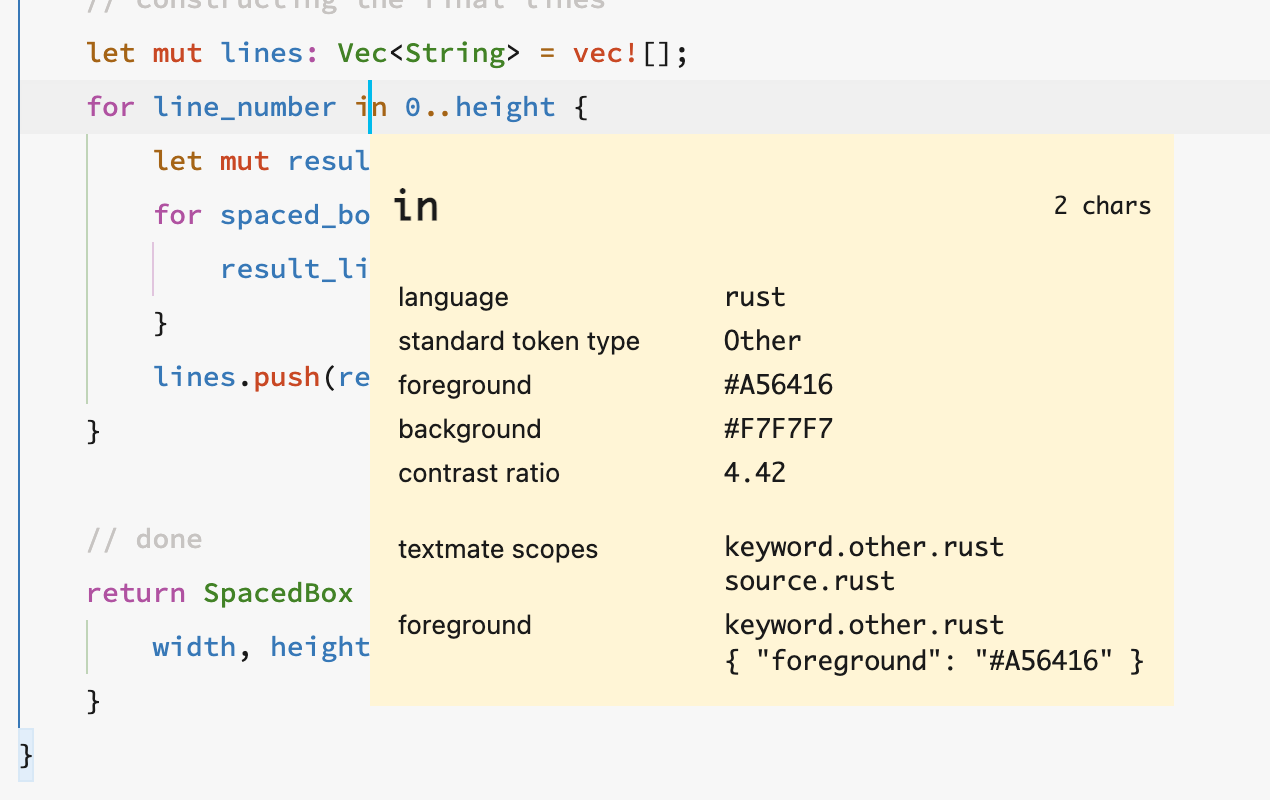Click the language value rust in the inspector
The height and width of the screenshot is (800, 1270).
pyautogui.click(x=755, y=296)
